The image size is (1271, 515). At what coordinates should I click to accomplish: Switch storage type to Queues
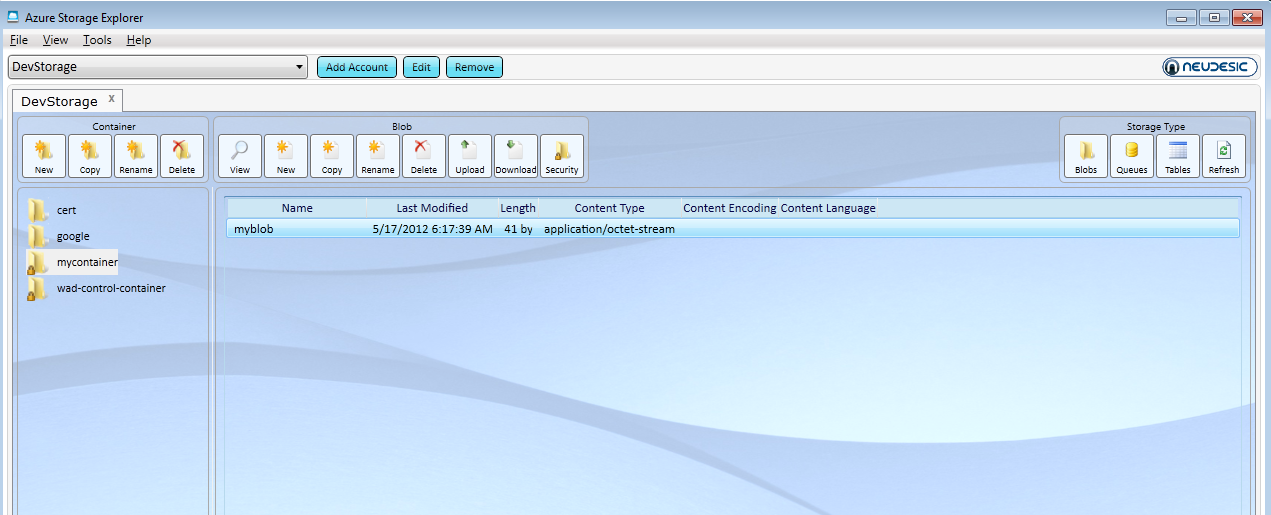tap(1132, 156)
